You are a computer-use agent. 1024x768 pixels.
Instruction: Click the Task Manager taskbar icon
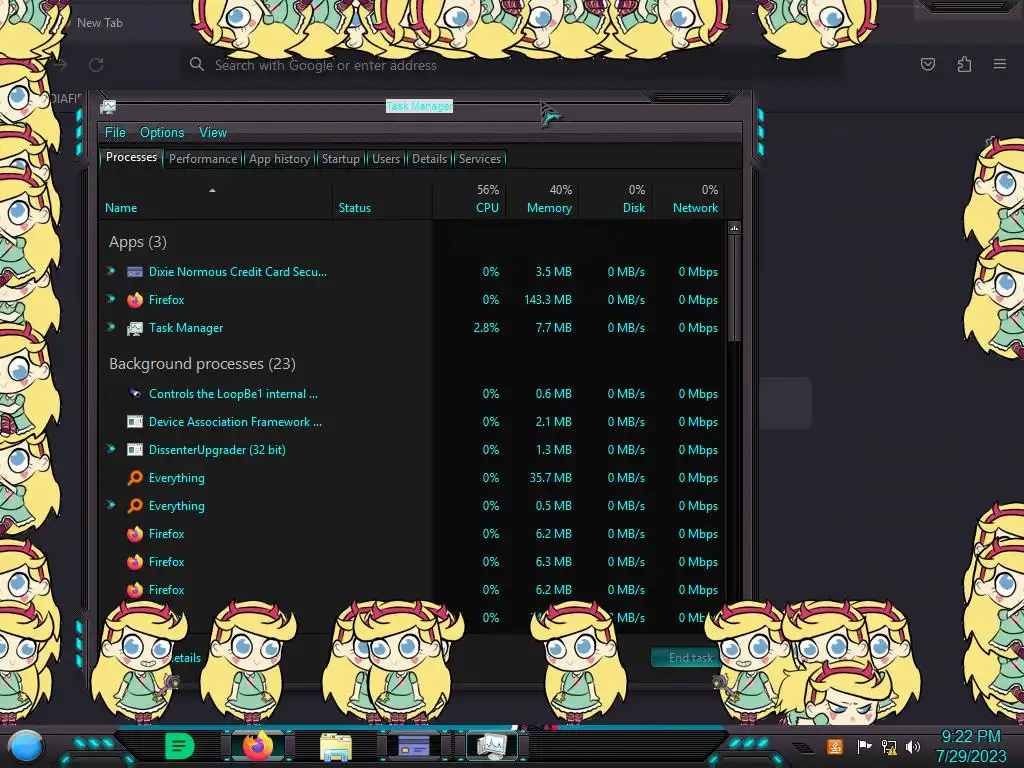click(491, 746)
